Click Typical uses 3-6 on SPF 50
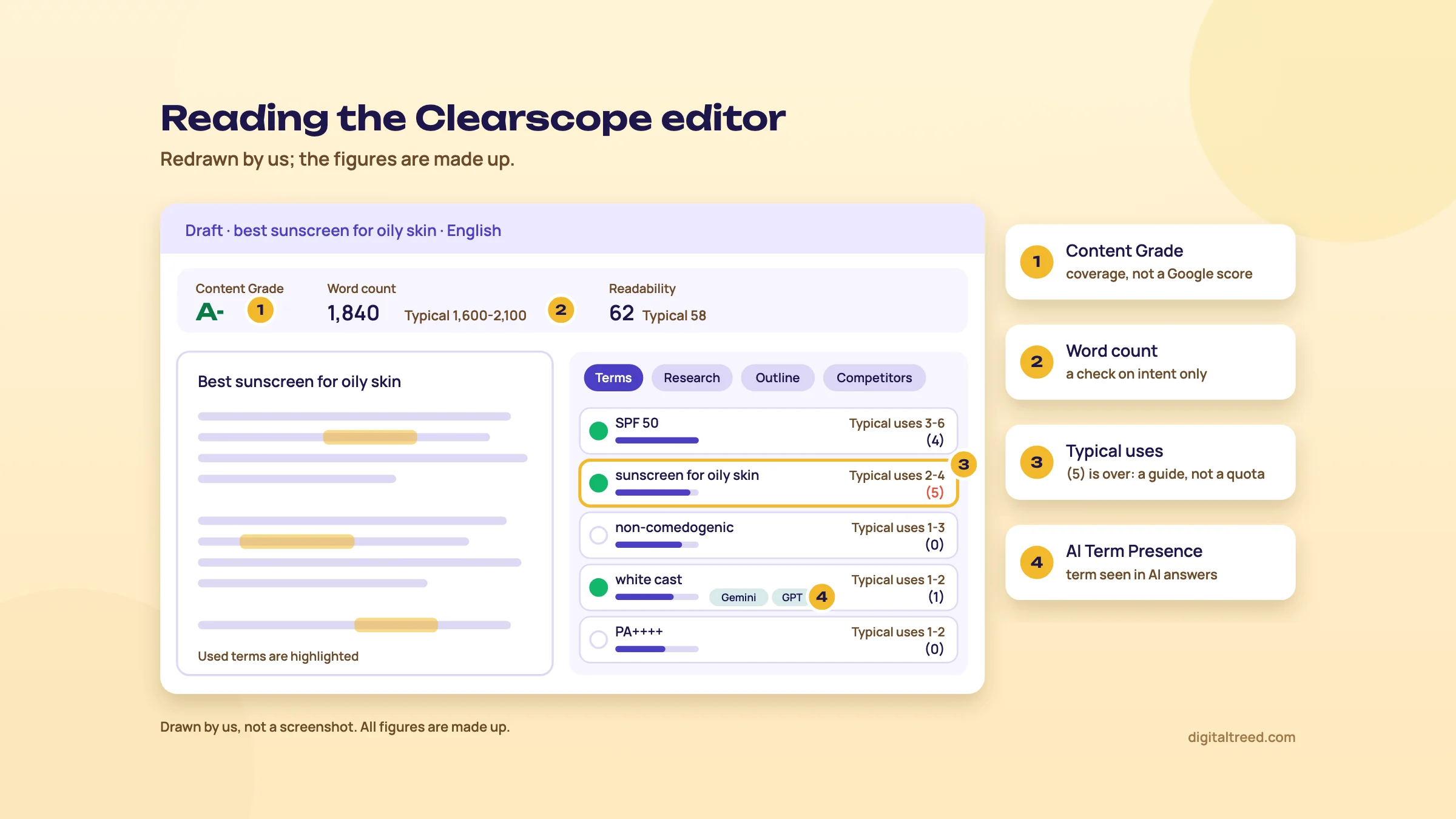1456x819 pixels. pyautogui.click(x=897, y=423)
